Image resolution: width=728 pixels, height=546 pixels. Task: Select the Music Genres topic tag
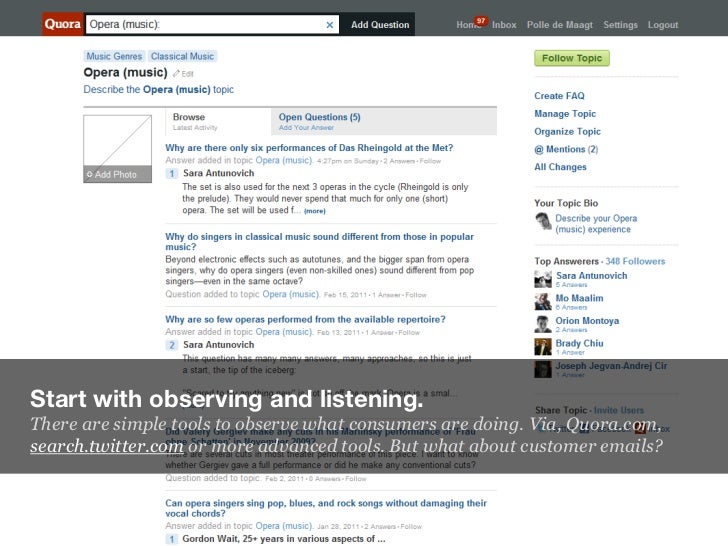click(x=114, y=56)
